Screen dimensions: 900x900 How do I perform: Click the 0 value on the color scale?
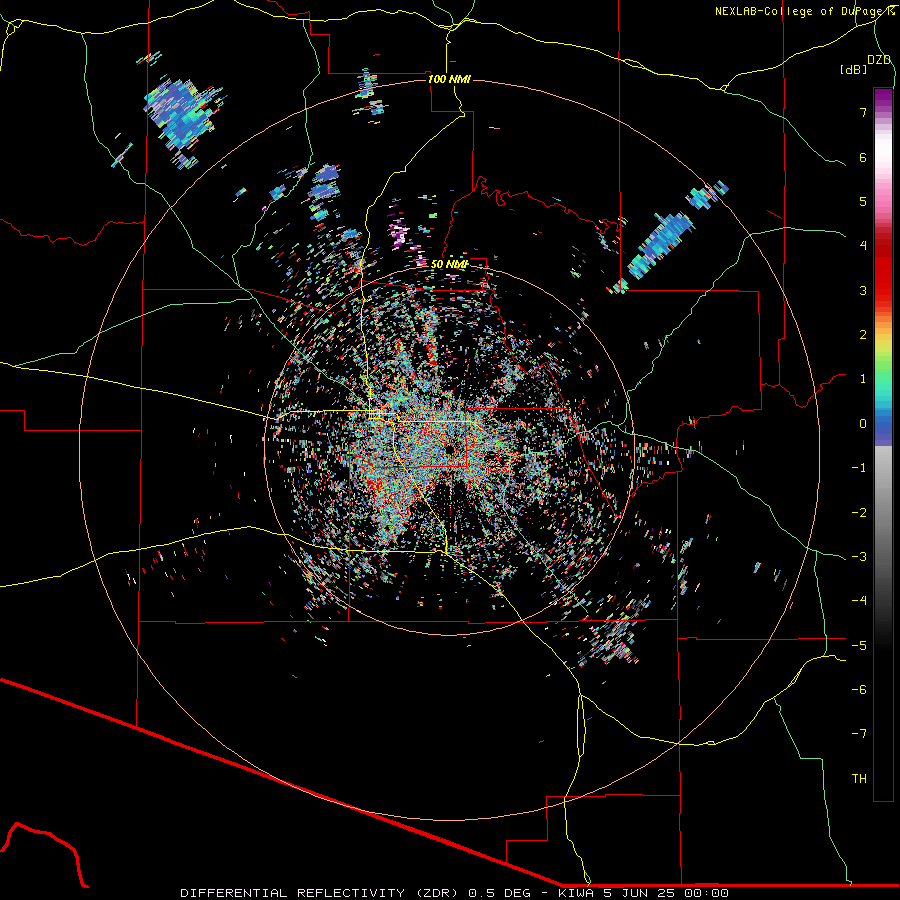pyautogui.click(x=863, y=424)
